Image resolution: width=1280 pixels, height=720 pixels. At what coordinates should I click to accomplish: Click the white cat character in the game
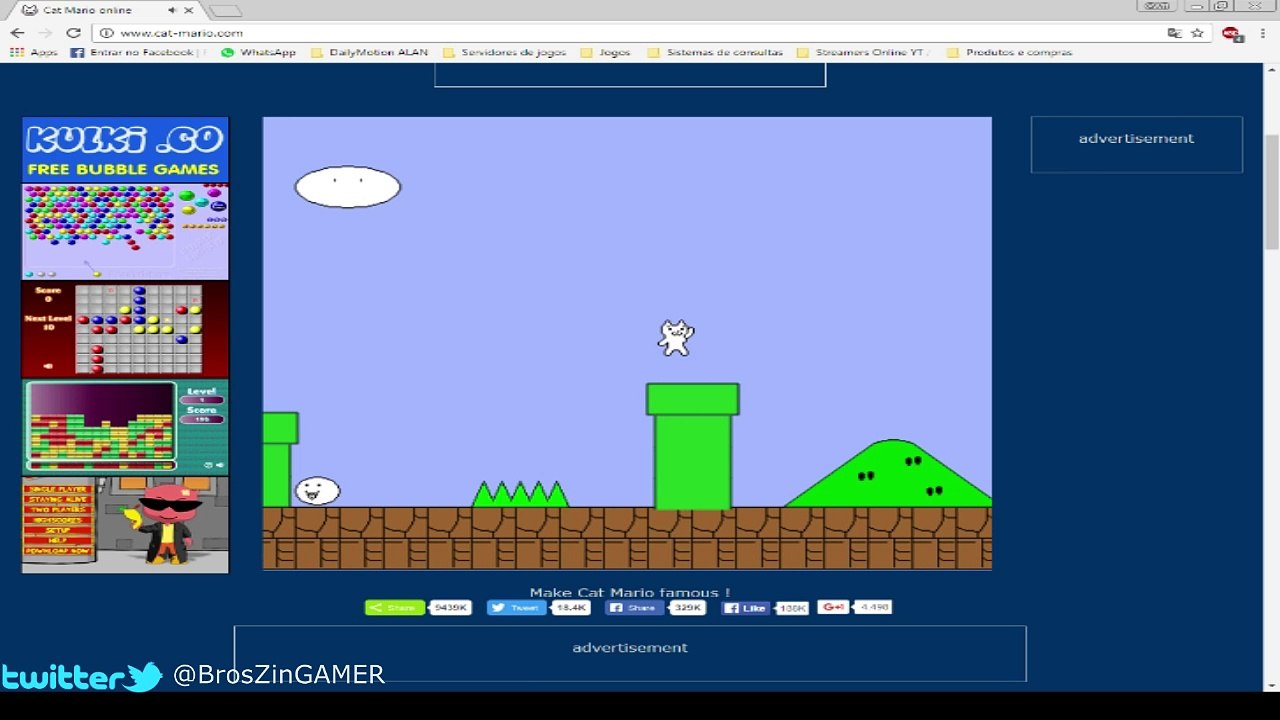676,338
